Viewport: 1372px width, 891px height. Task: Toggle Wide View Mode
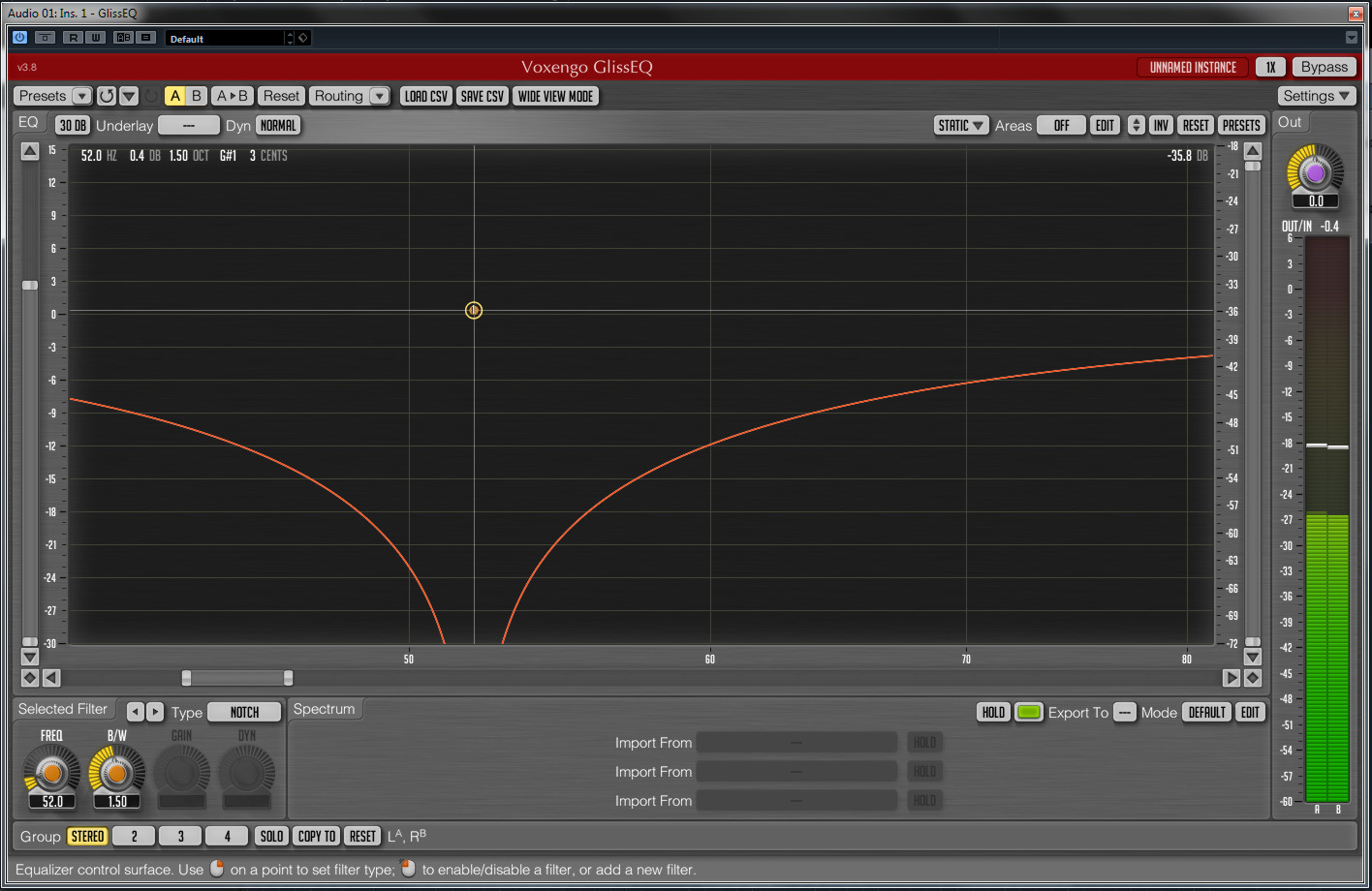pos(555,96)
